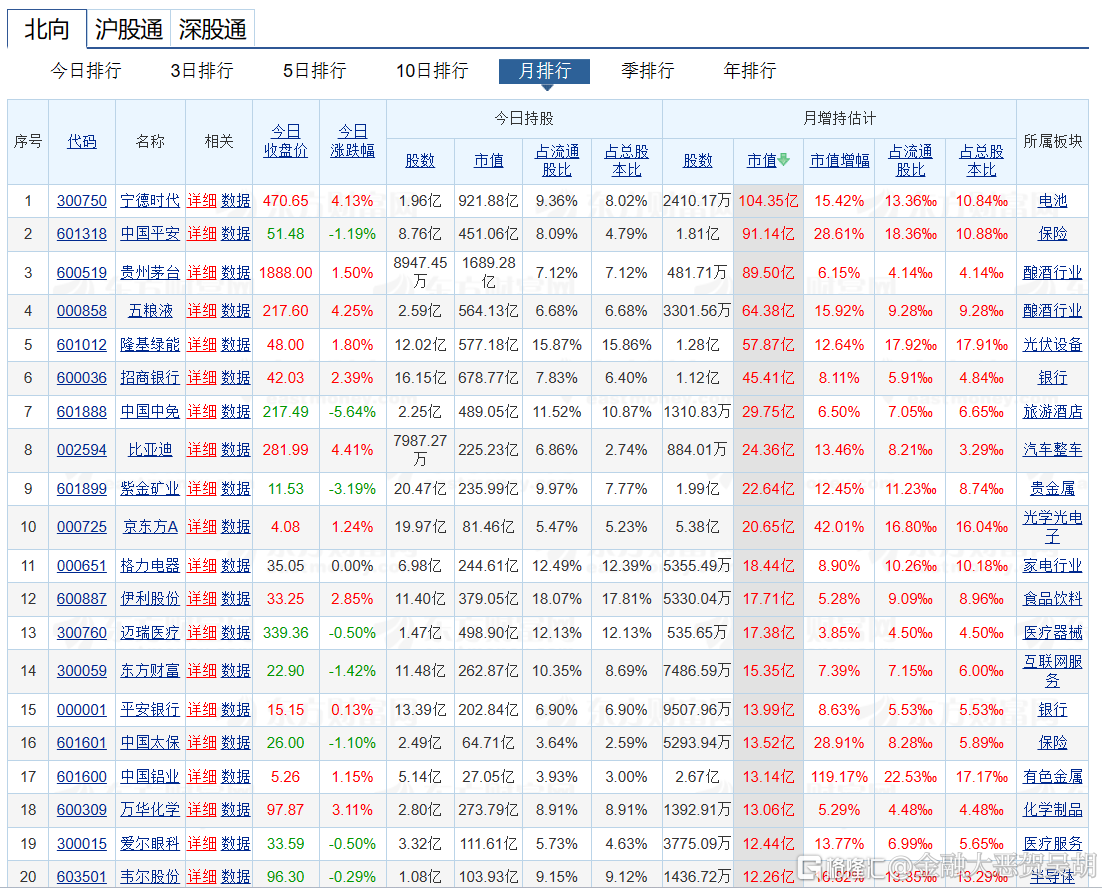1102x888 pixels.
Task: Open stock code 601899 link
Action: (x=82, y=488)
